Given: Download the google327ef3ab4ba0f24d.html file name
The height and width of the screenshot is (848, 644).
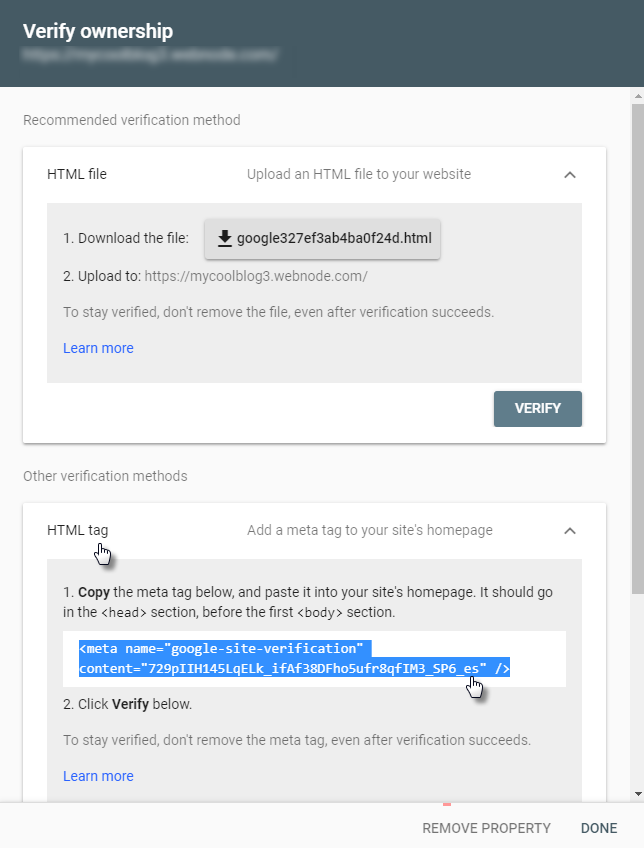Looking at the screenshot, I should (335, 238).
